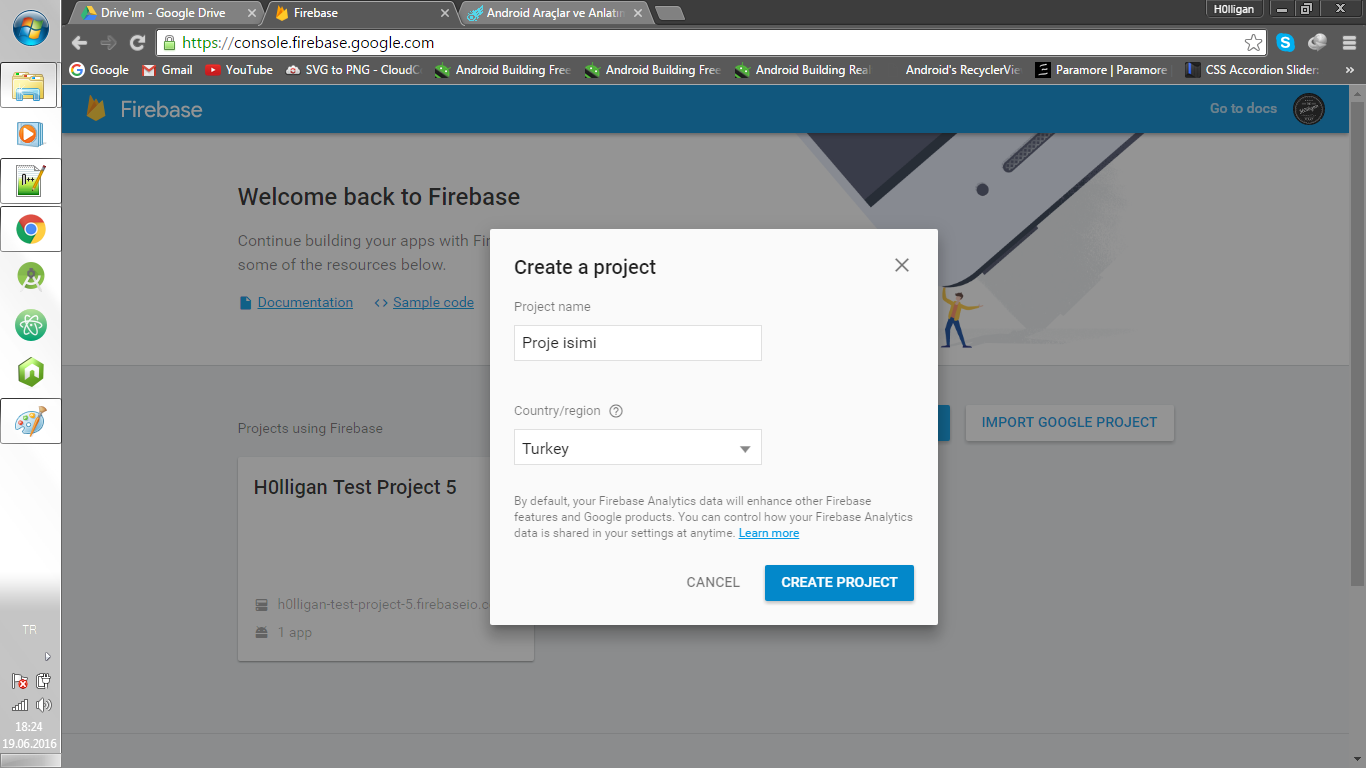Open Android Studio from the taskbar
1366x768 pixels.
coord(31,277)
